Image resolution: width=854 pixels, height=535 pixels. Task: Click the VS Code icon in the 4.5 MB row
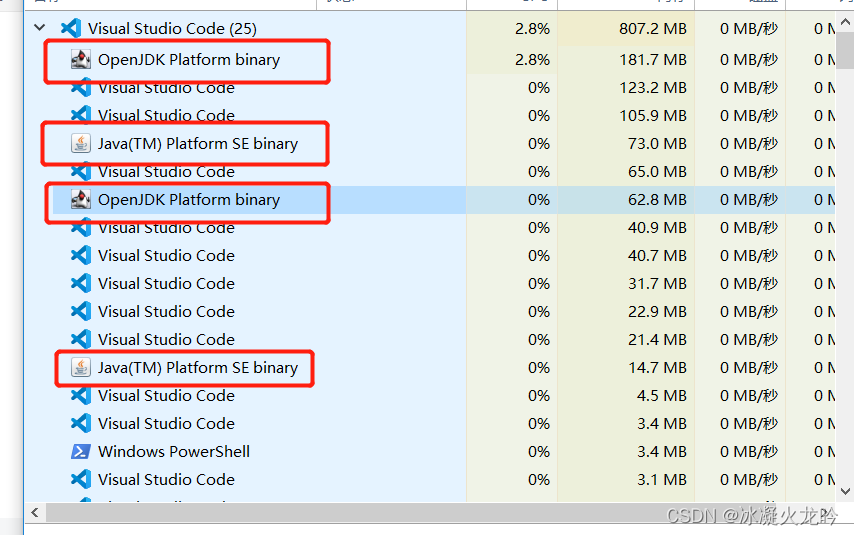[x=81, y=396]
